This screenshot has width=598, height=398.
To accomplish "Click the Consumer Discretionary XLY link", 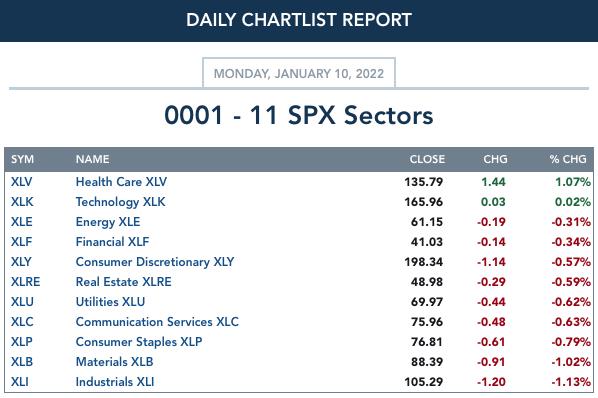I will 155,262.
